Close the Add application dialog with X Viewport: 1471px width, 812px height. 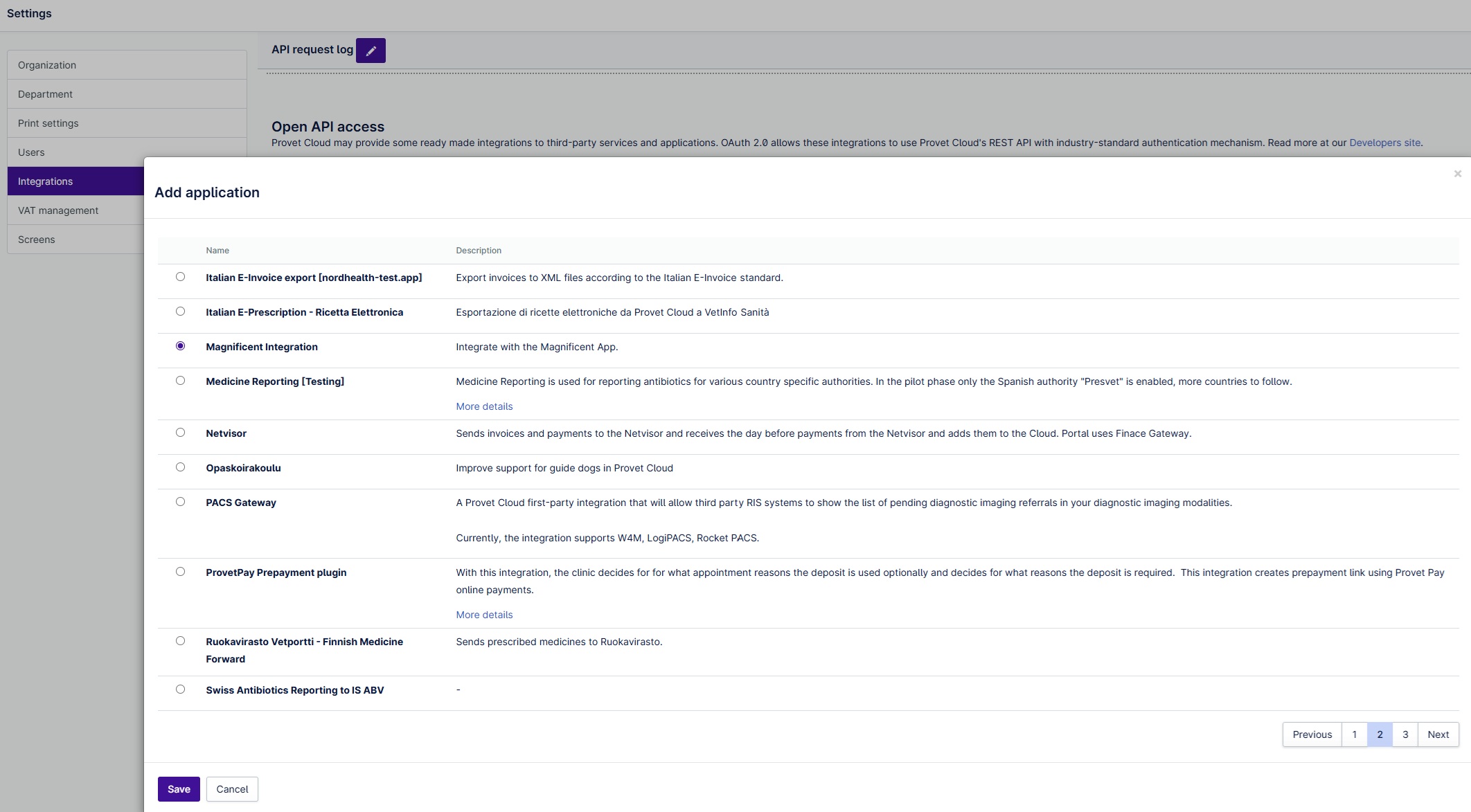coord(1457,174)
